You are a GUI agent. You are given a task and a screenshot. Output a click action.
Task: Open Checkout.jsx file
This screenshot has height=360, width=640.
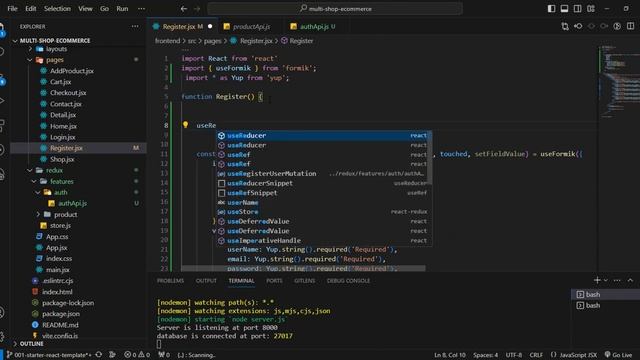click(x=68, y=93)
